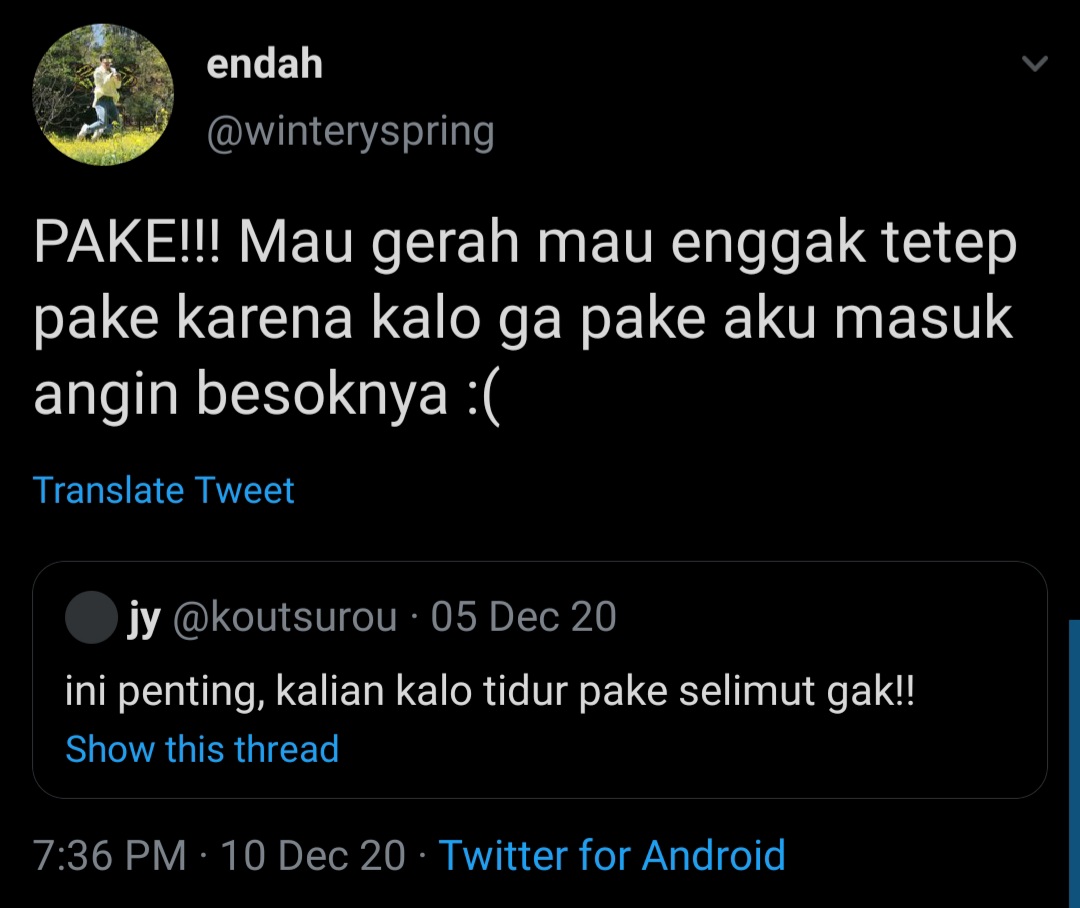Screen dimensions: 1080x908
Task: Click the 7:36 PM timestamp
Action: [110, 856]
